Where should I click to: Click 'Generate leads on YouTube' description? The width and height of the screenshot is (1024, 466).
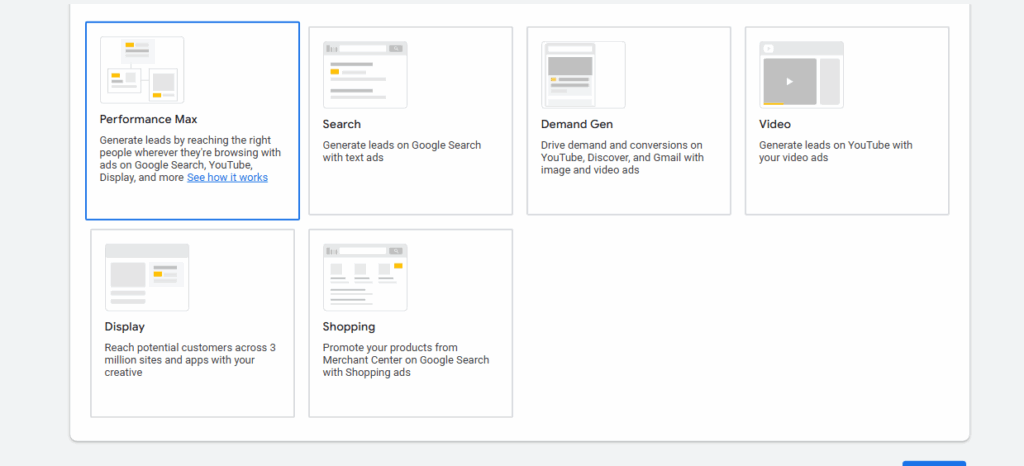click(836, 151)
